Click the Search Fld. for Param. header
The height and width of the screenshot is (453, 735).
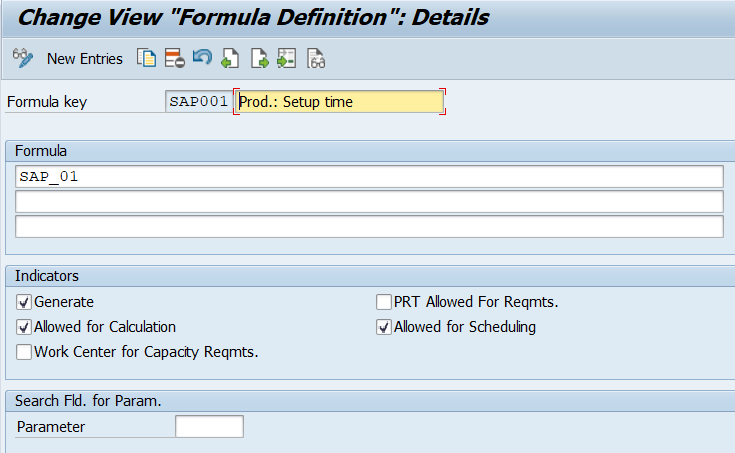point(88,401)
